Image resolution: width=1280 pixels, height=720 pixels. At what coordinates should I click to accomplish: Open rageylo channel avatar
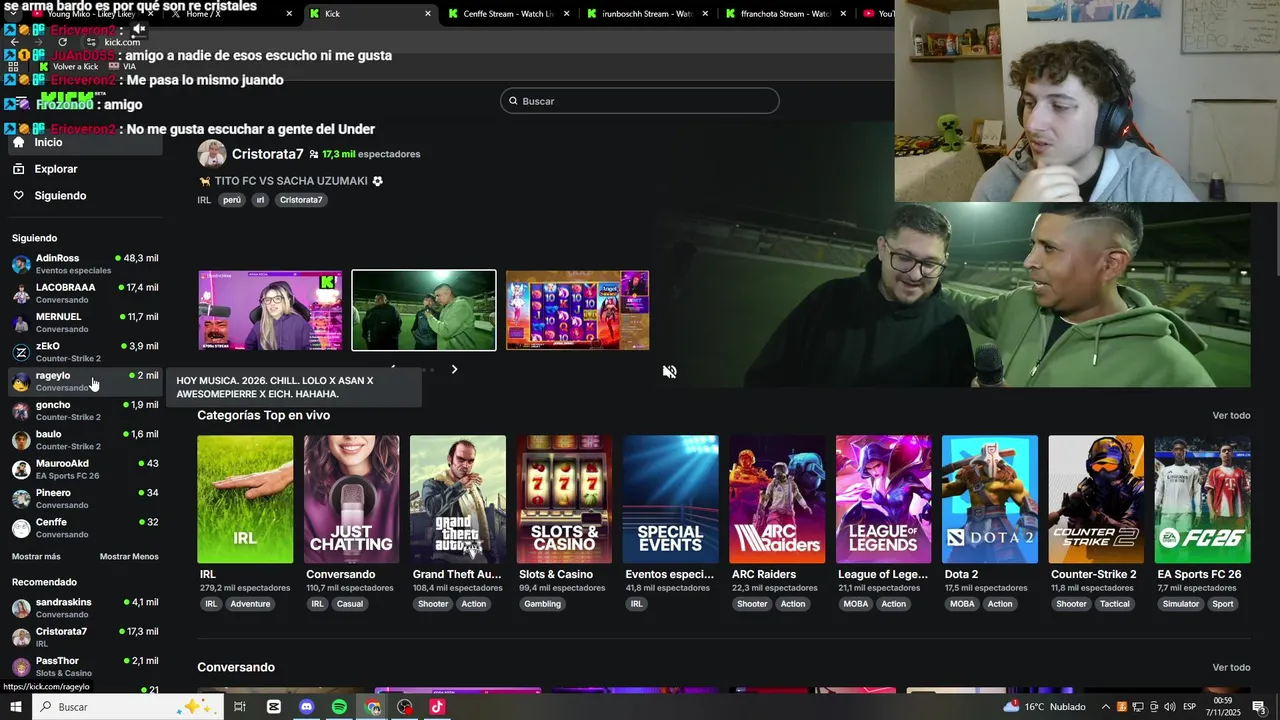point(21,381)
